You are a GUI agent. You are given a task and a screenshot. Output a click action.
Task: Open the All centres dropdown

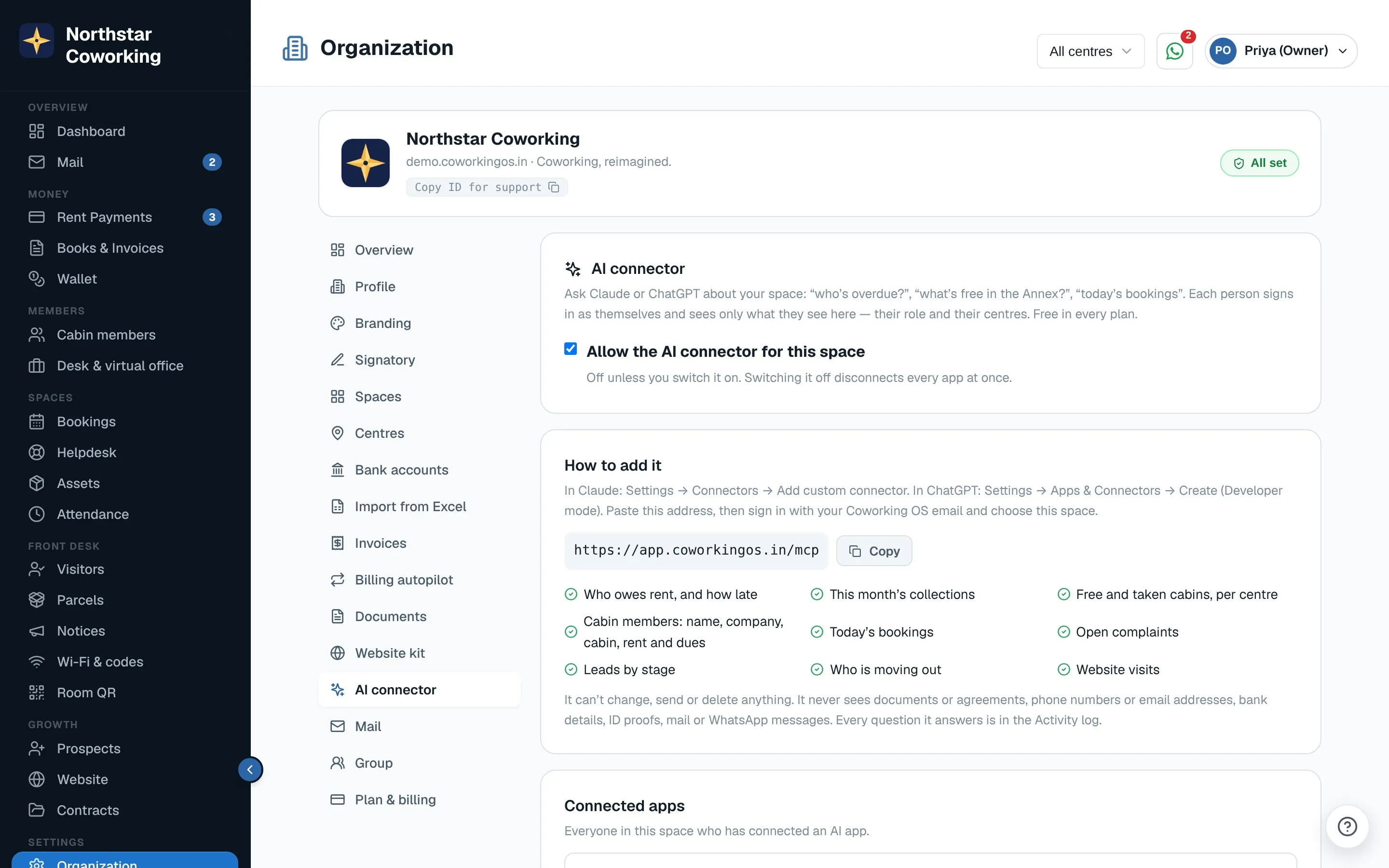coord(1090,51)
